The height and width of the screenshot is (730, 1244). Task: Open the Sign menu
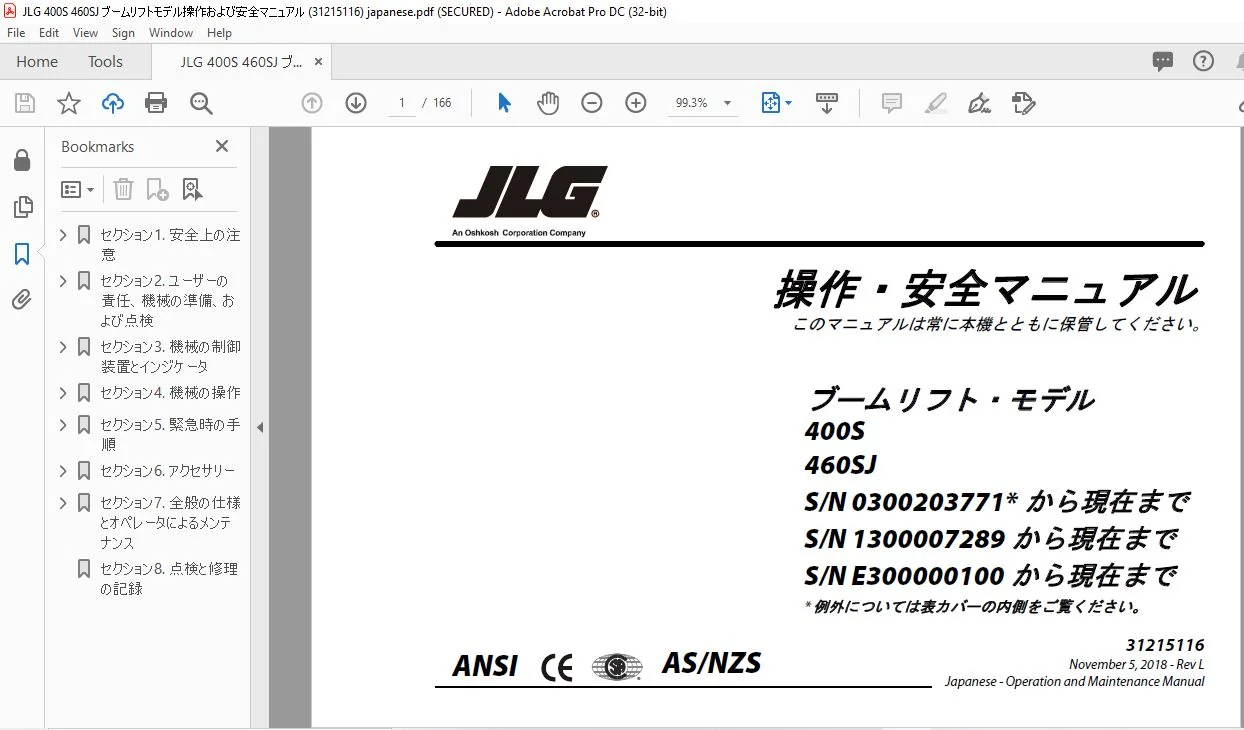tap(123, 32)
